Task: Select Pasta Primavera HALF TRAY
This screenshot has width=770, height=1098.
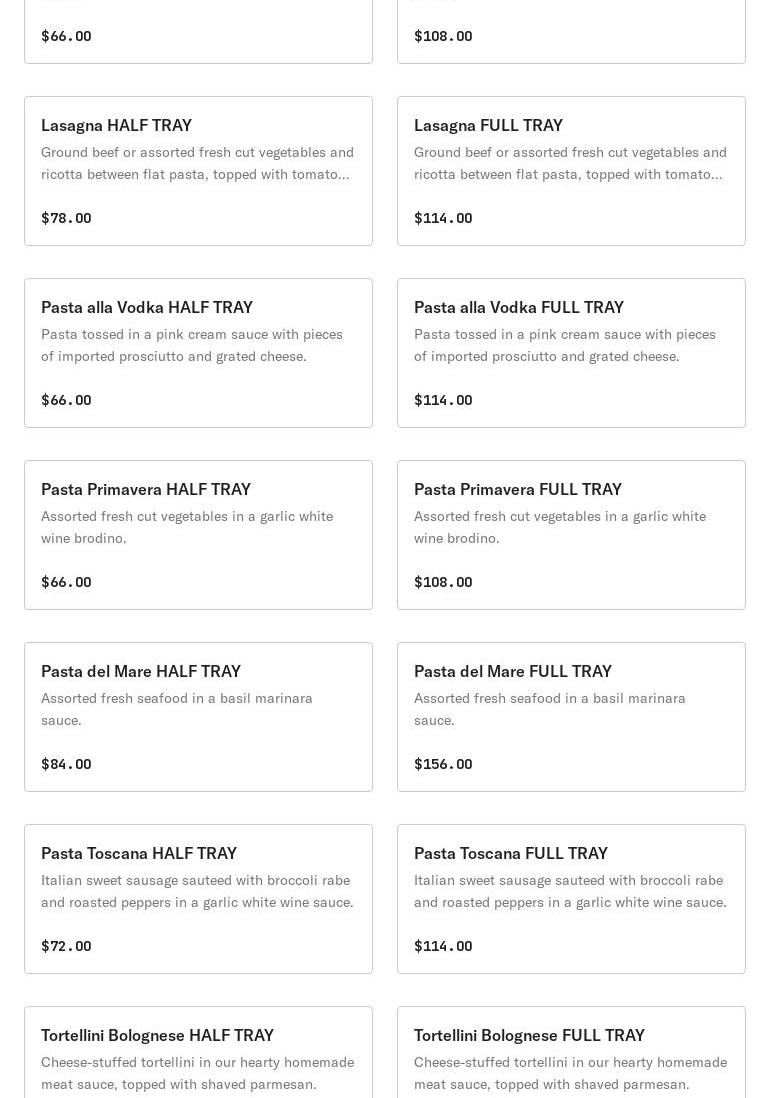Action: coord(146,489)
